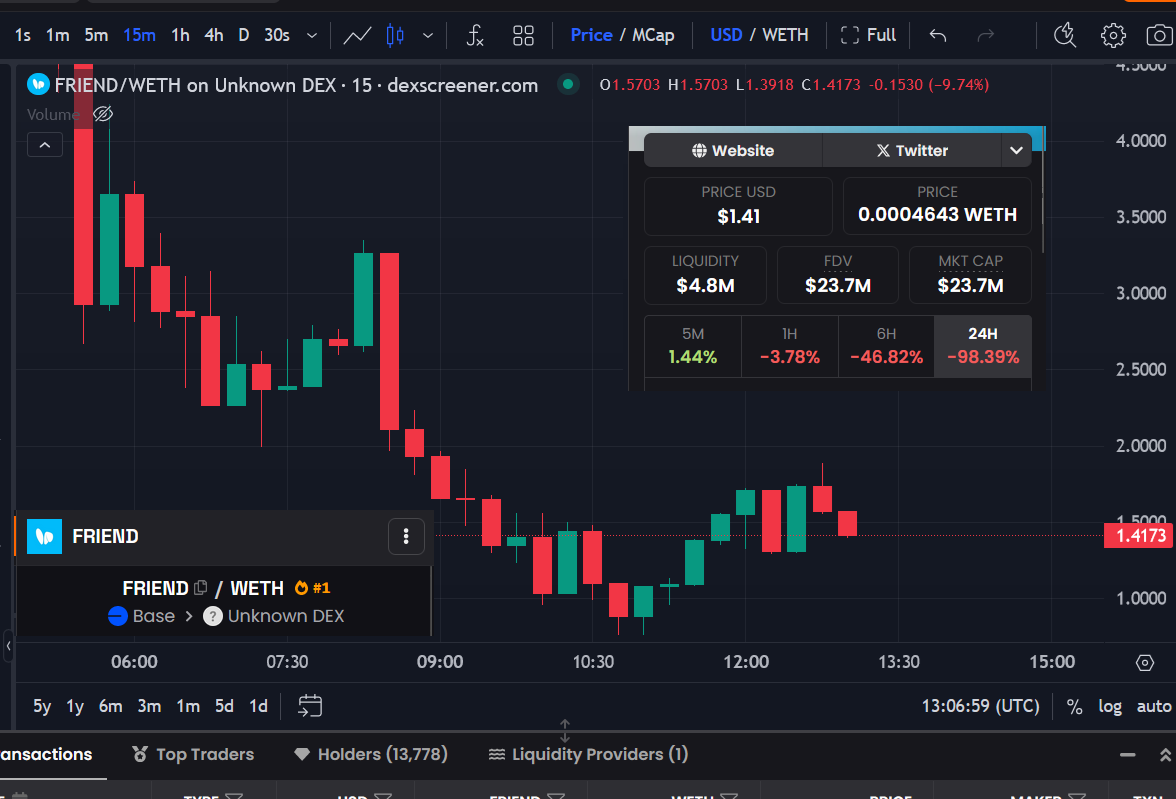
Task: Select the 6H price change tab
Action: (x=886, y=346)
